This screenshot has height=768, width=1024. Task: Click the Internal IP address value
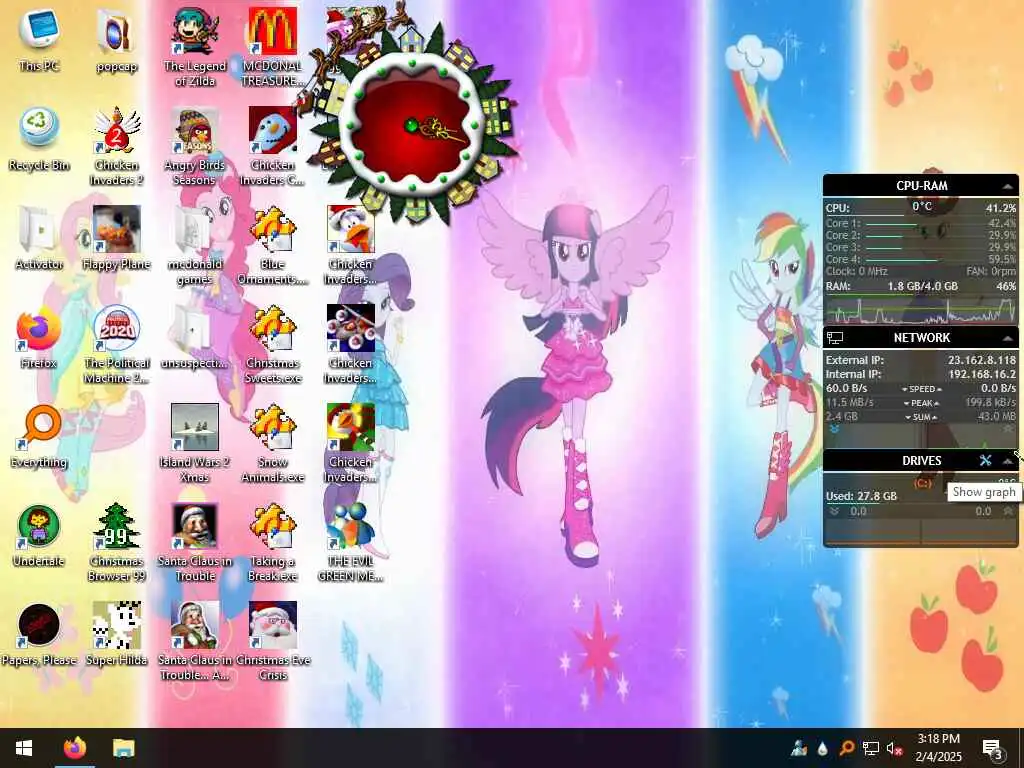(982, 374)
